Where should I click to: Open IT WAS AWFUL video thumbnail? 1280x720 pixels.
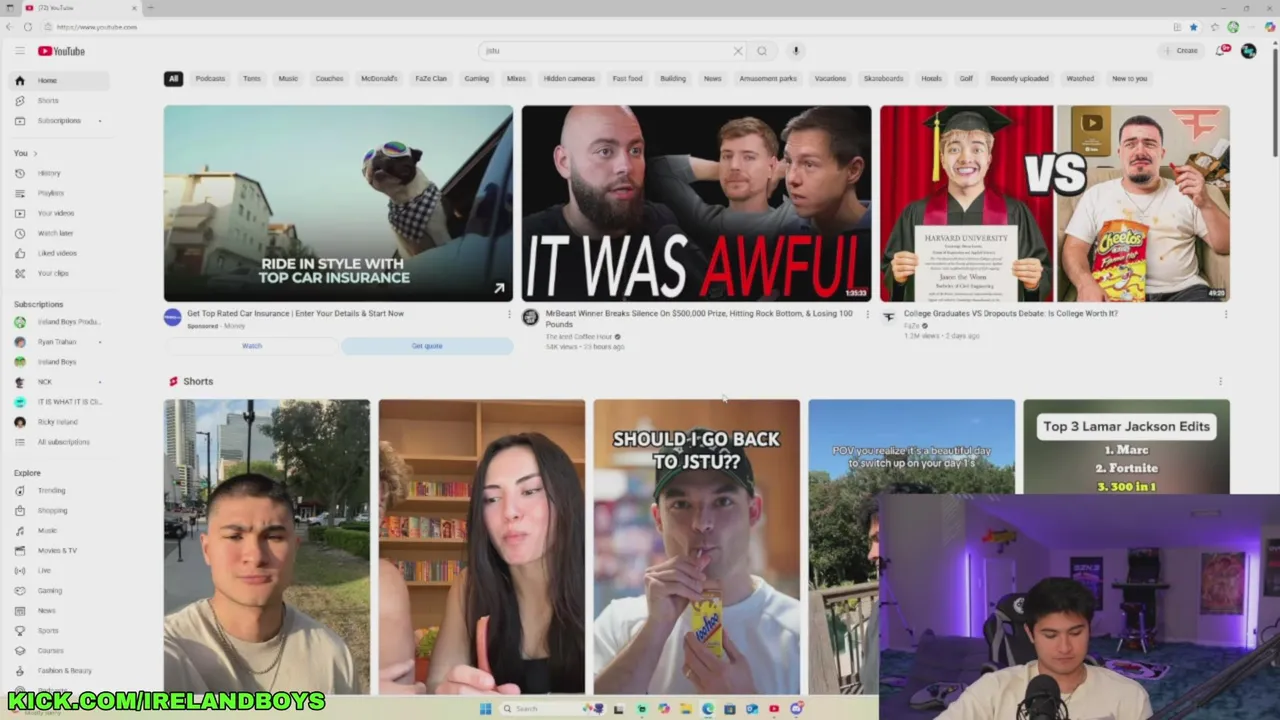(696, 203)
